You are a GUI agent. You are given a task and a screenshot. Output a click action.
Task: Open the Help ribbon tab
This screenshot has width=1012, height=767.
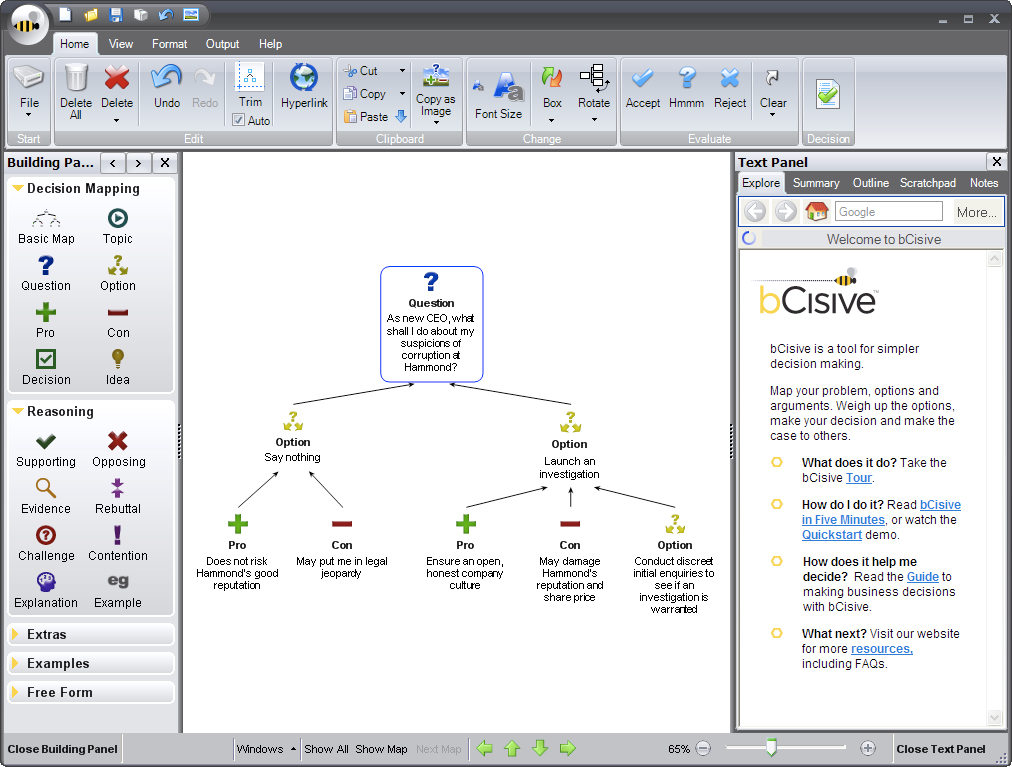270,44
